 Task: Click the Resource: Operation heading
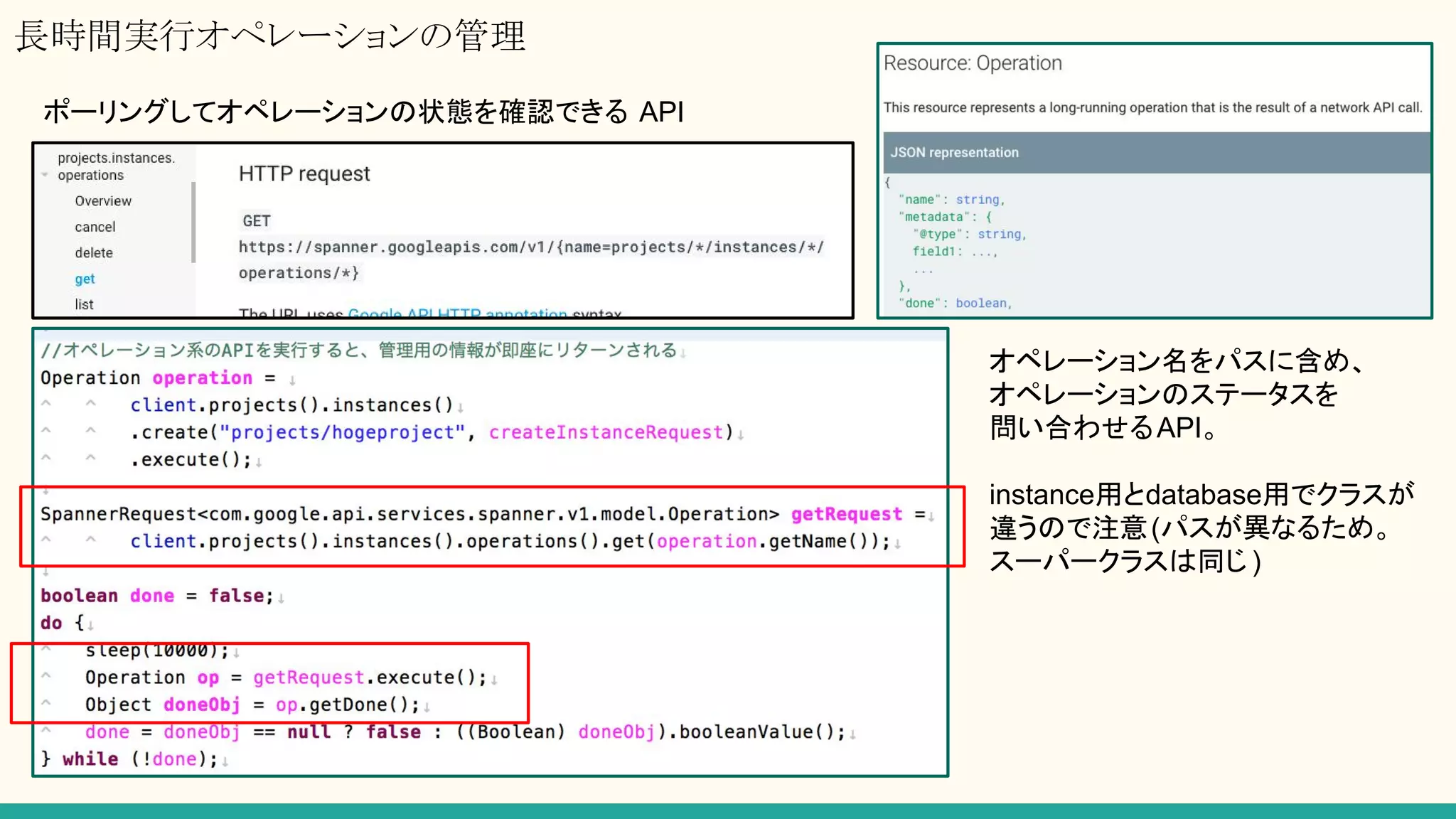tap(973, 63)
